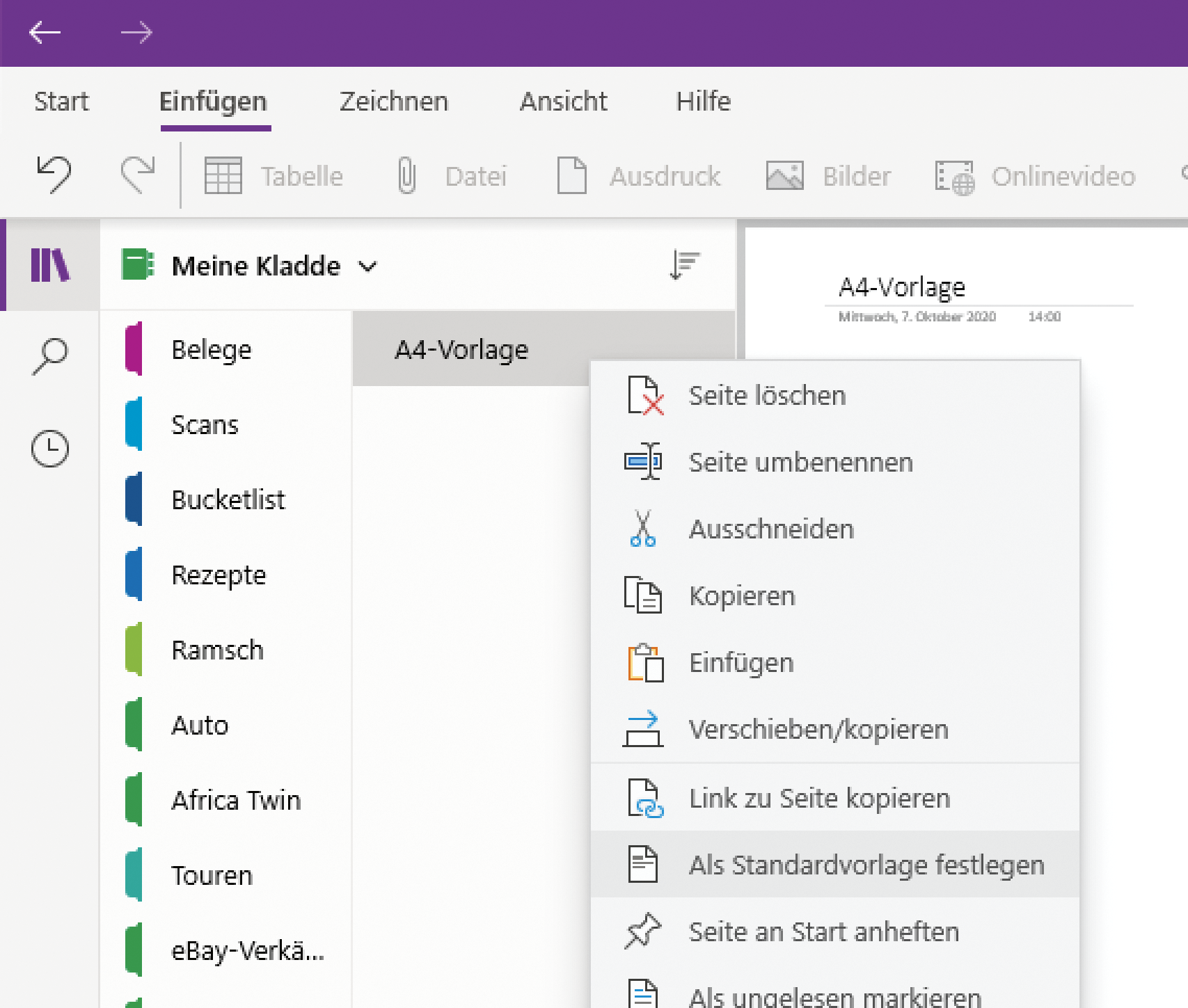Insert a table via Tabelle

[274, 176]
